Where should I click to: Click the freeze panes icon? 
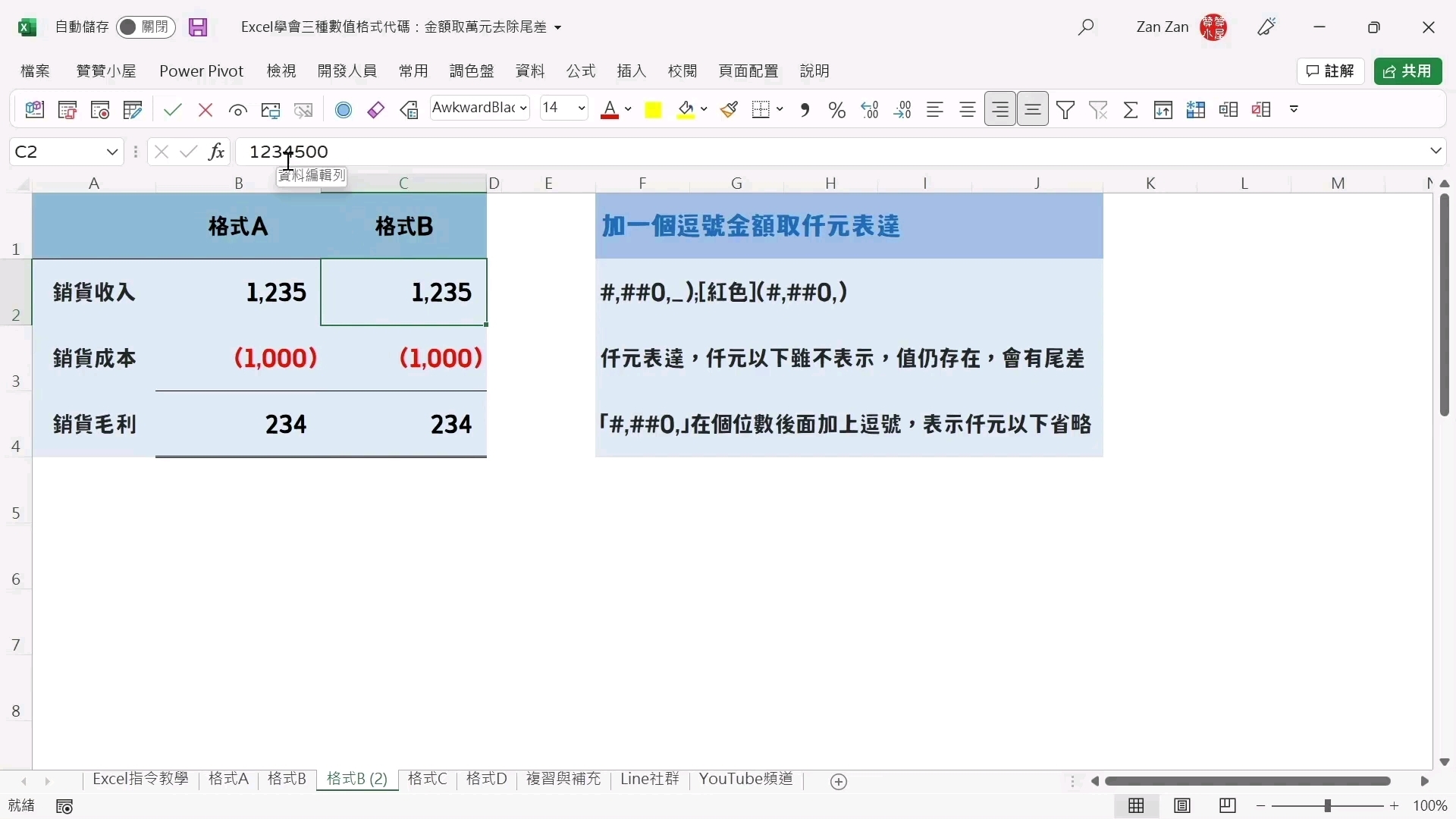[1196, 110]
